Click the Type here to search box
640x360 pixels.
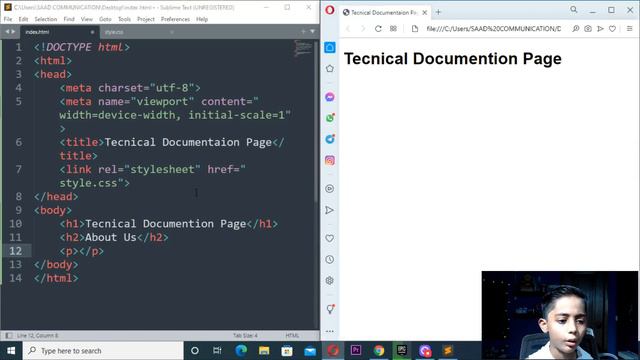click(x=103, y=351)
